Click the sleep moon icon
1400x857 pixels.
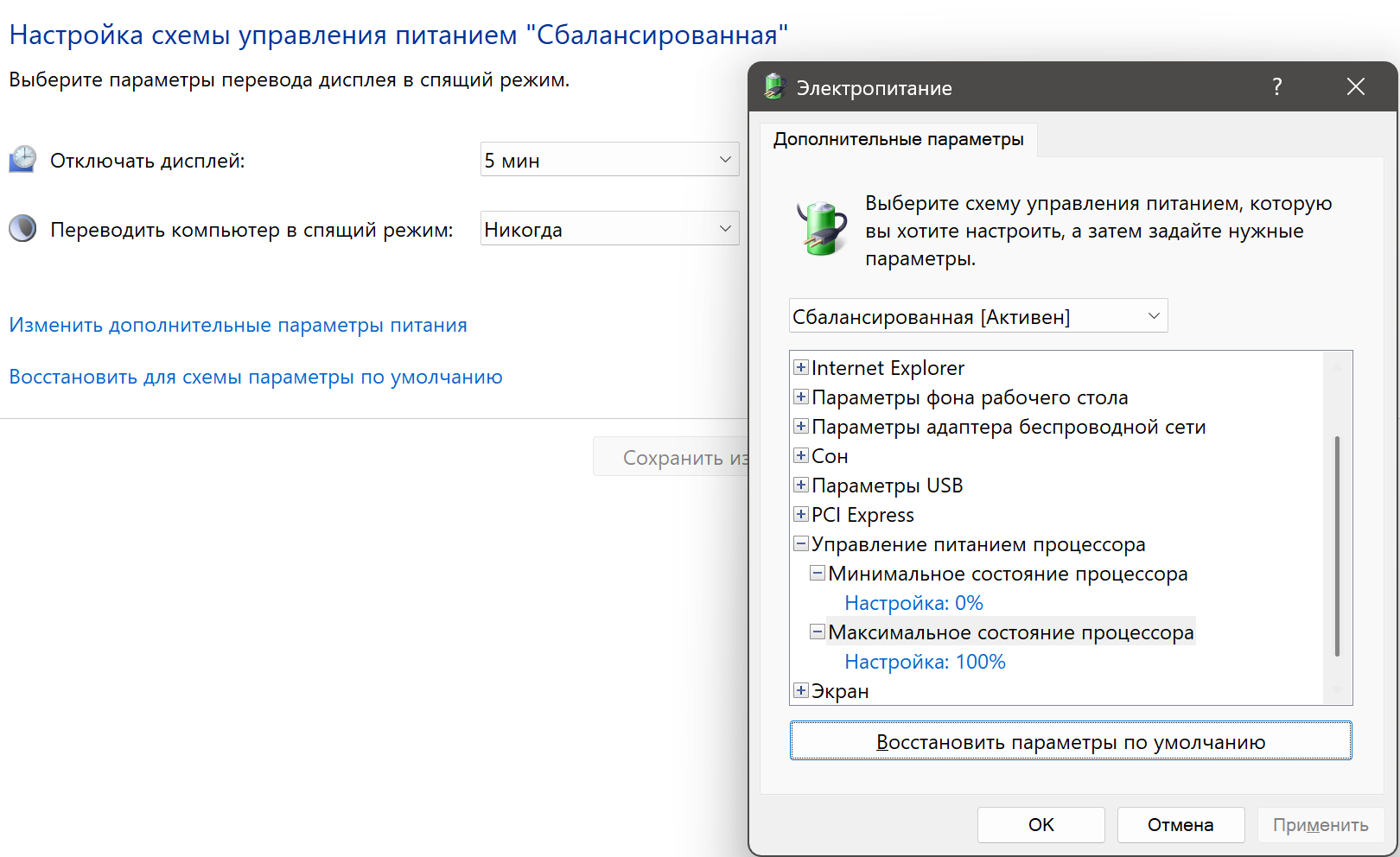point(22,229)
